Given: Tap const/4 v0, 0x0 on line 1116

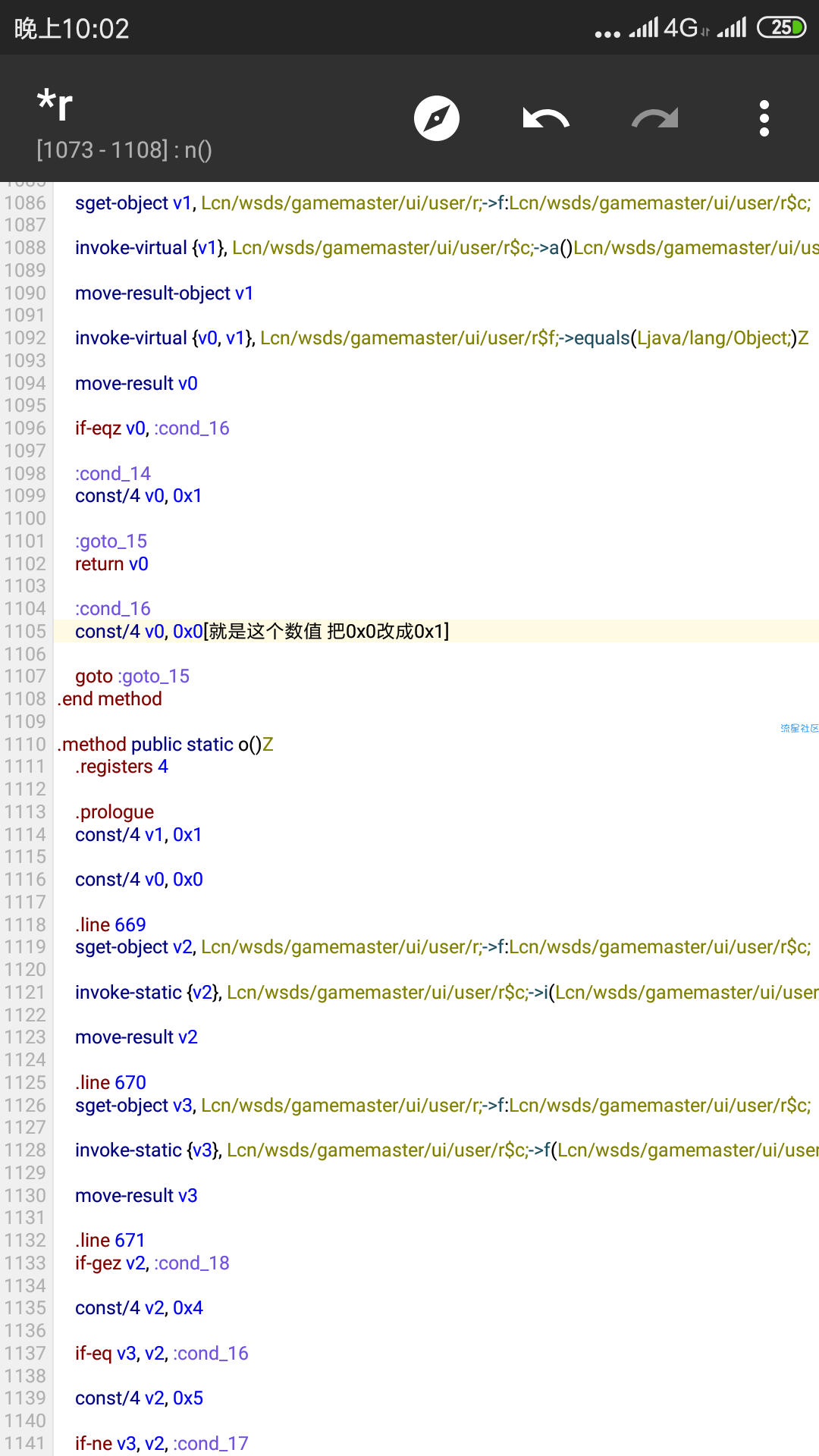Looking at the screenshot, I should pos(139,879).
